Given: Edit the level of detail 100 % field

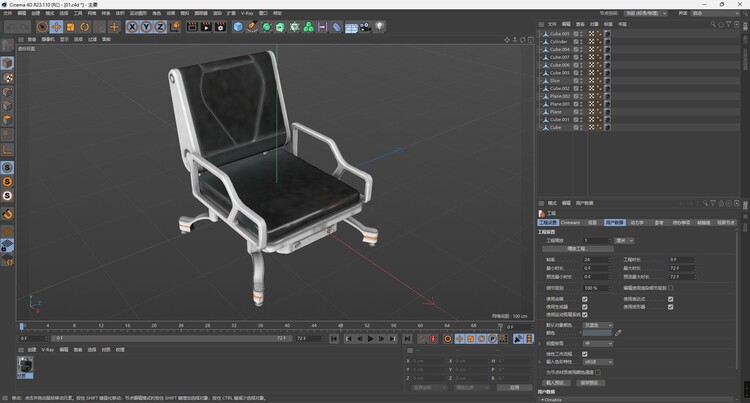Looking at the screenshot, I should (596, 288).
